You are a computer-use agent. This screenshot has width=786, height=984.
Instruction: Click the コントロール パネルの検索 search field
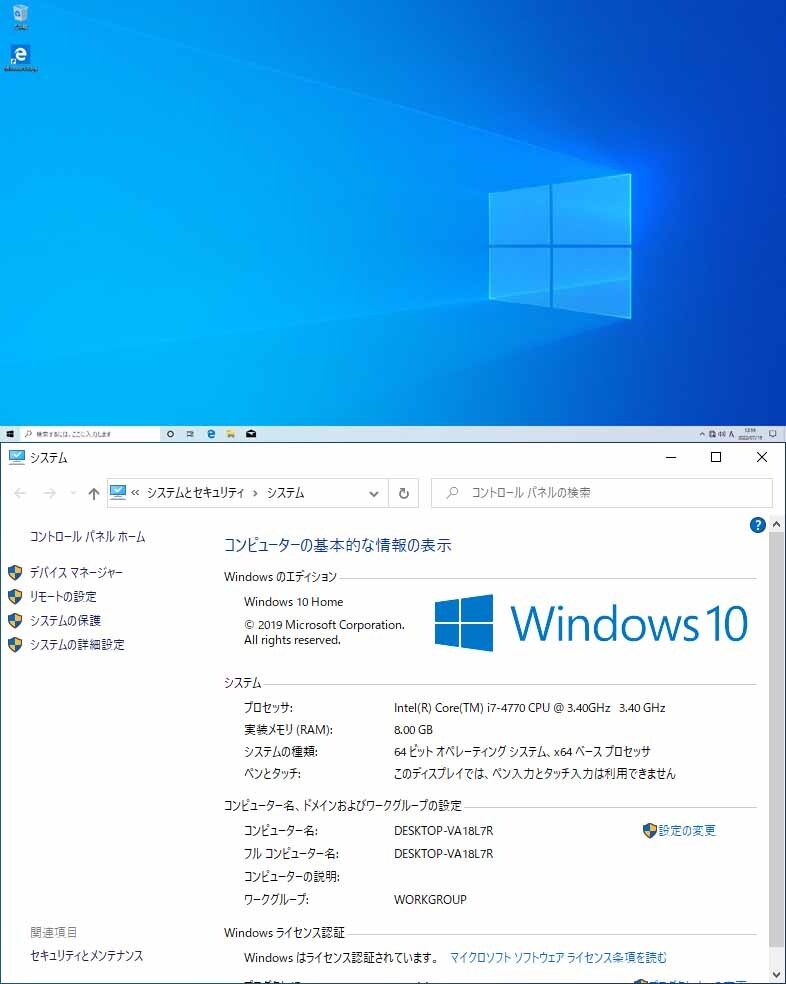pos(601,493)
